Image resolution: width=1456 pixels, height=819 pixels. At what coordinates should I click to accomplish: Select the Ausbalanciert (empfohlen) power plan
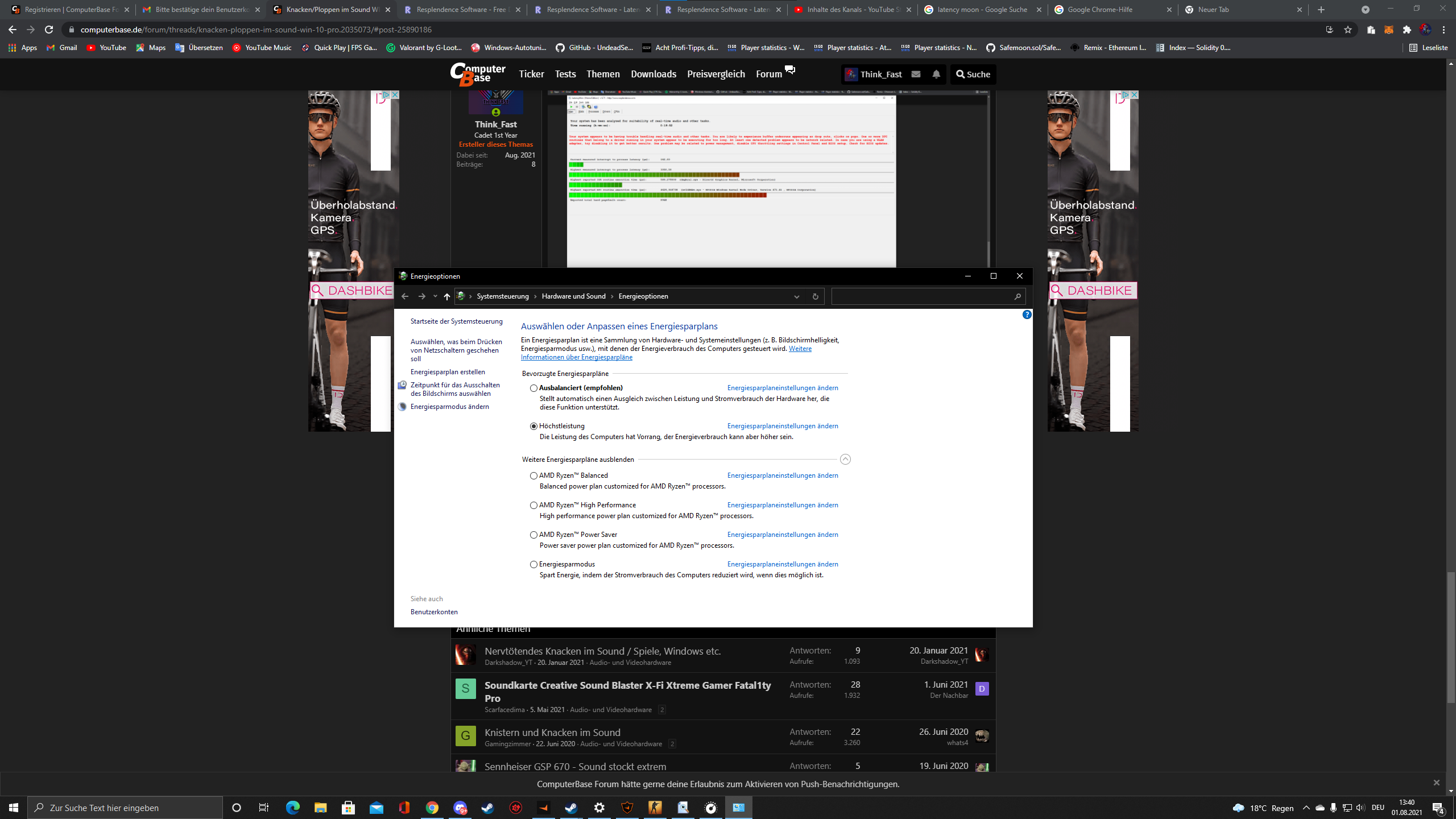(x=533, y=388)
